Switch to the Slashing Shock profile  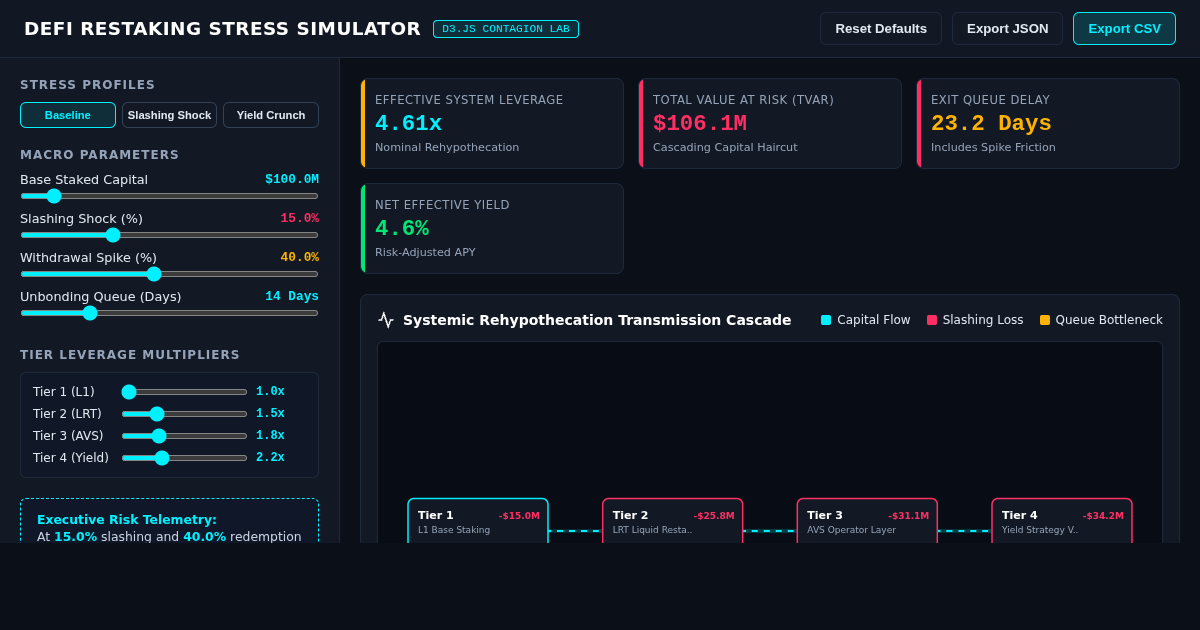coord(169,115)
